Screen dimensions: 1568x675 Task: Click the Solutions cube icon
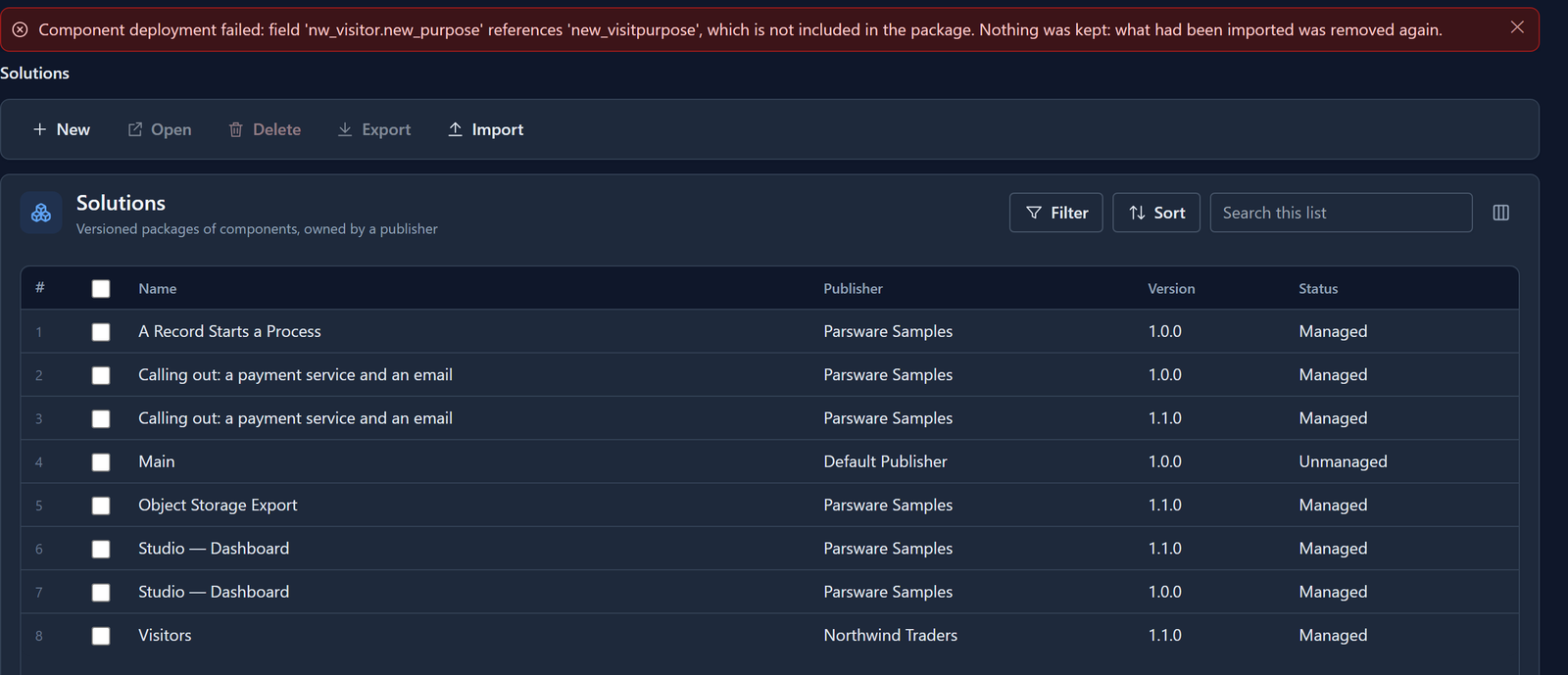pyautogui.click(x=41, y=213)
